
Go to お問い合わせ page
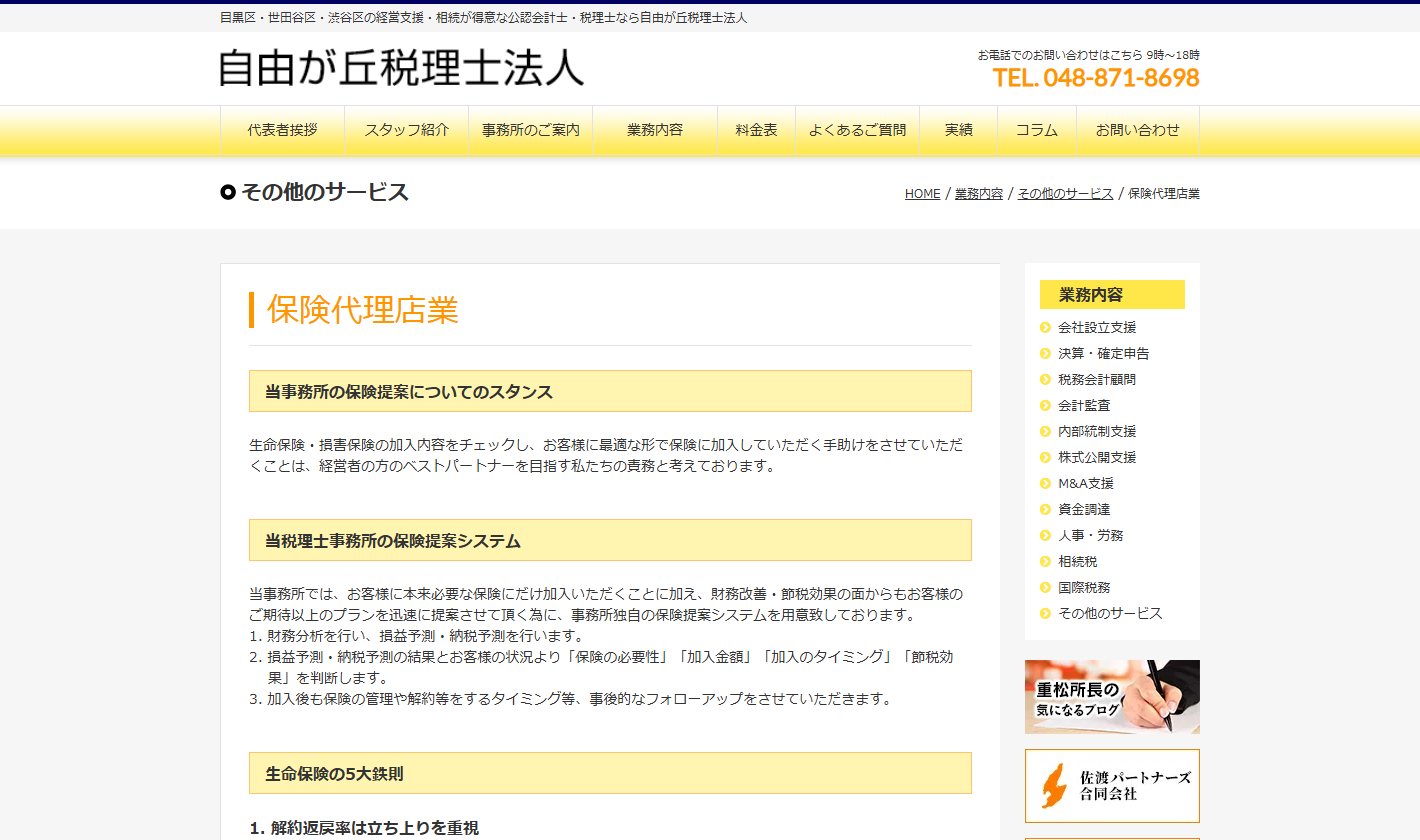click(1138, 130)
